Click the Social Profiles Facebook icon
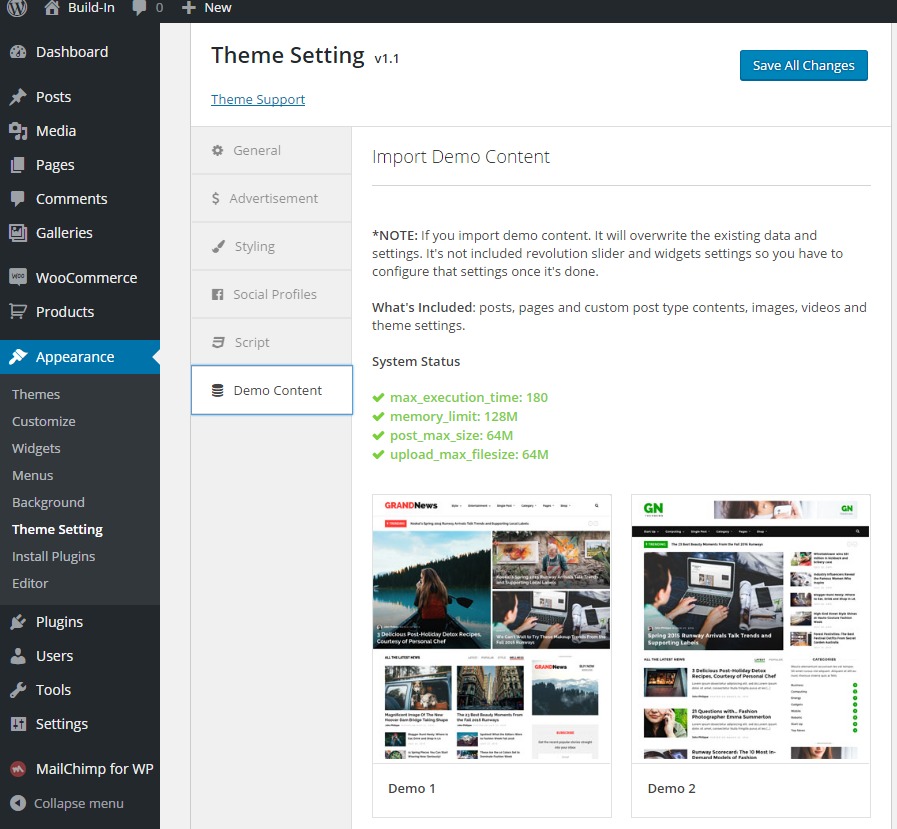Image resolution: width=897 pixels, height=829 pixels. (x=217, y=295)
